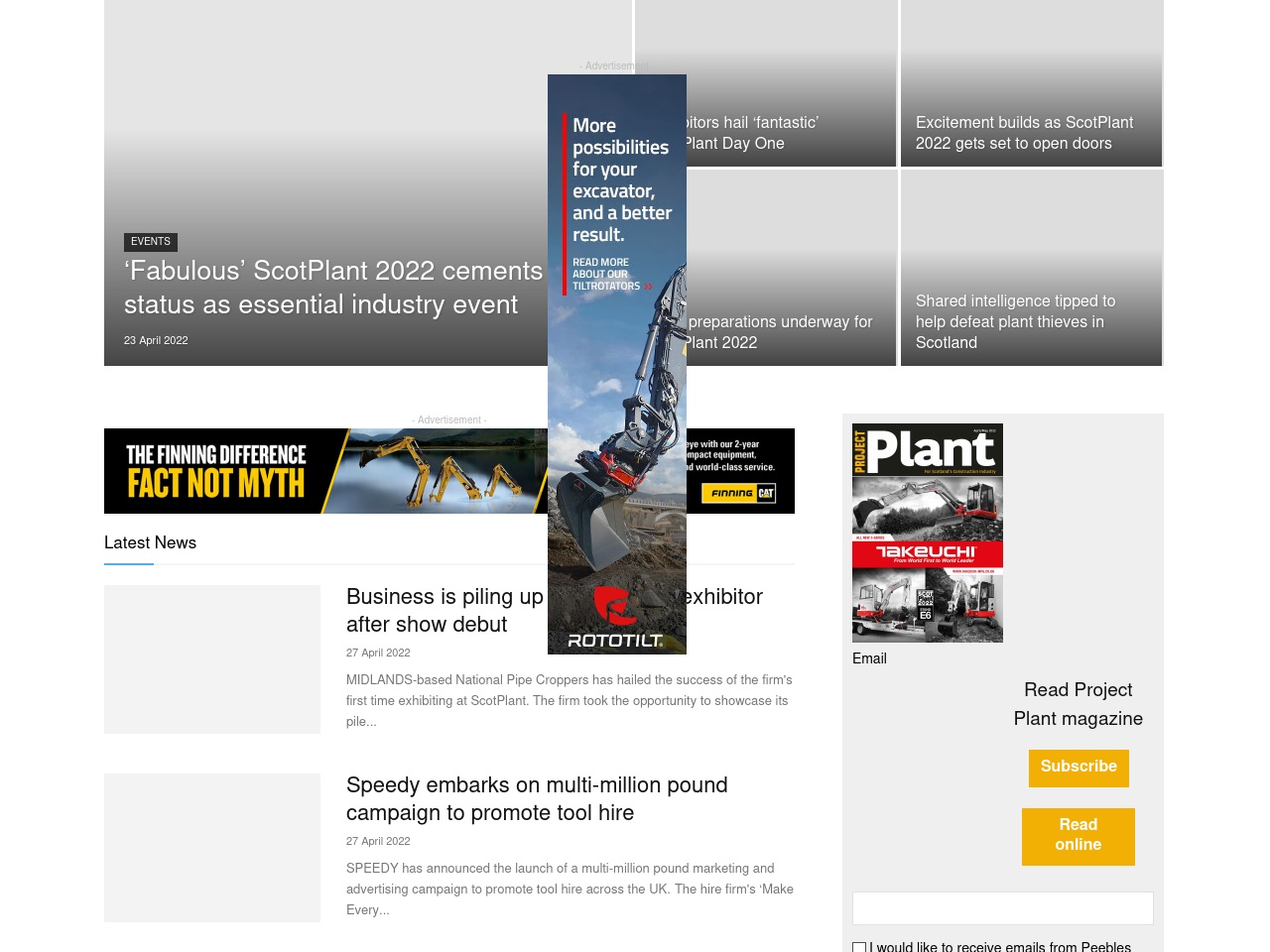The image size is (1270, 952).
Task: Click the '27 April 2022' date under Speedy article
Action: [378, 842]
